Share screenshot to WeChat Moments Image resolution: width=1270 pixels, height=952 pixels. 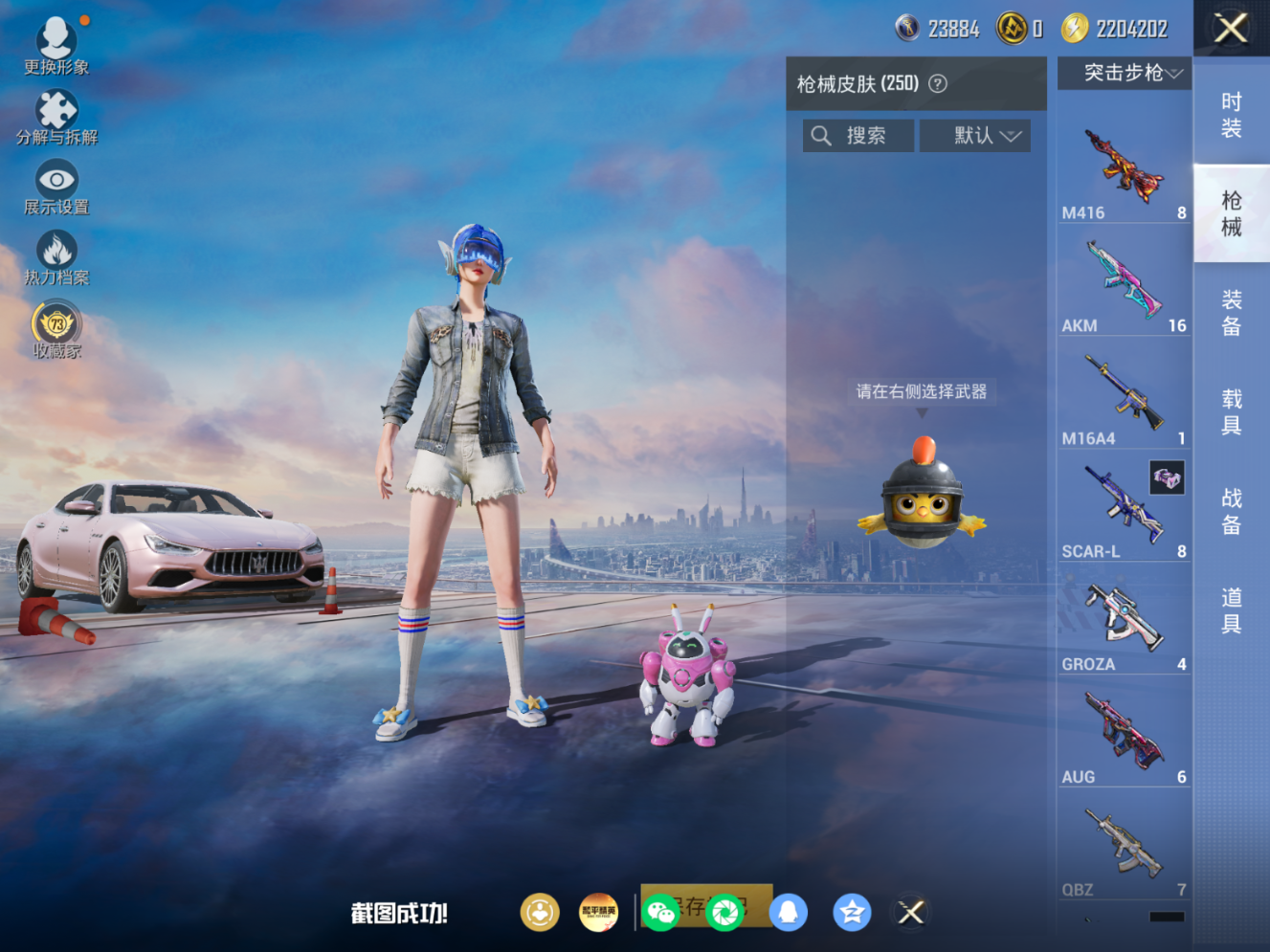(x=724, y=913)
